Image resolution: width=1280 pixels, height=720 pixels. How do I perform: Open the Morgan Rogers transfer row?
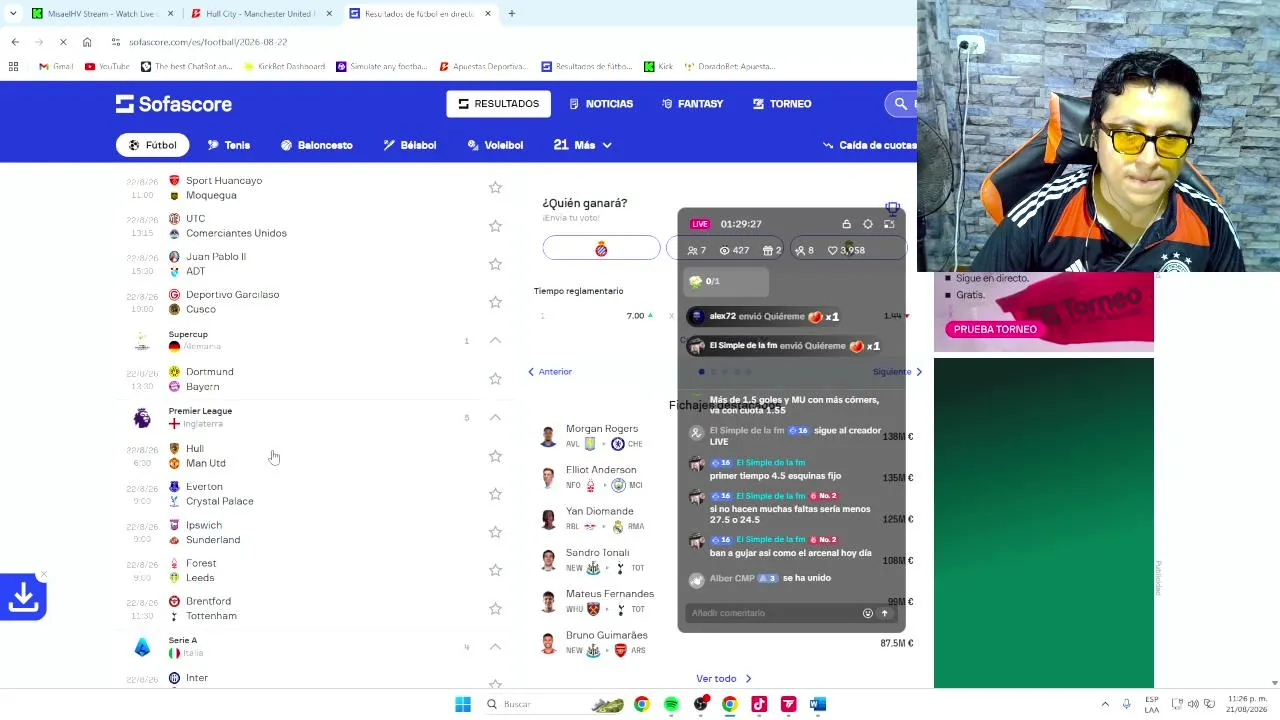[x=726, y=436]
